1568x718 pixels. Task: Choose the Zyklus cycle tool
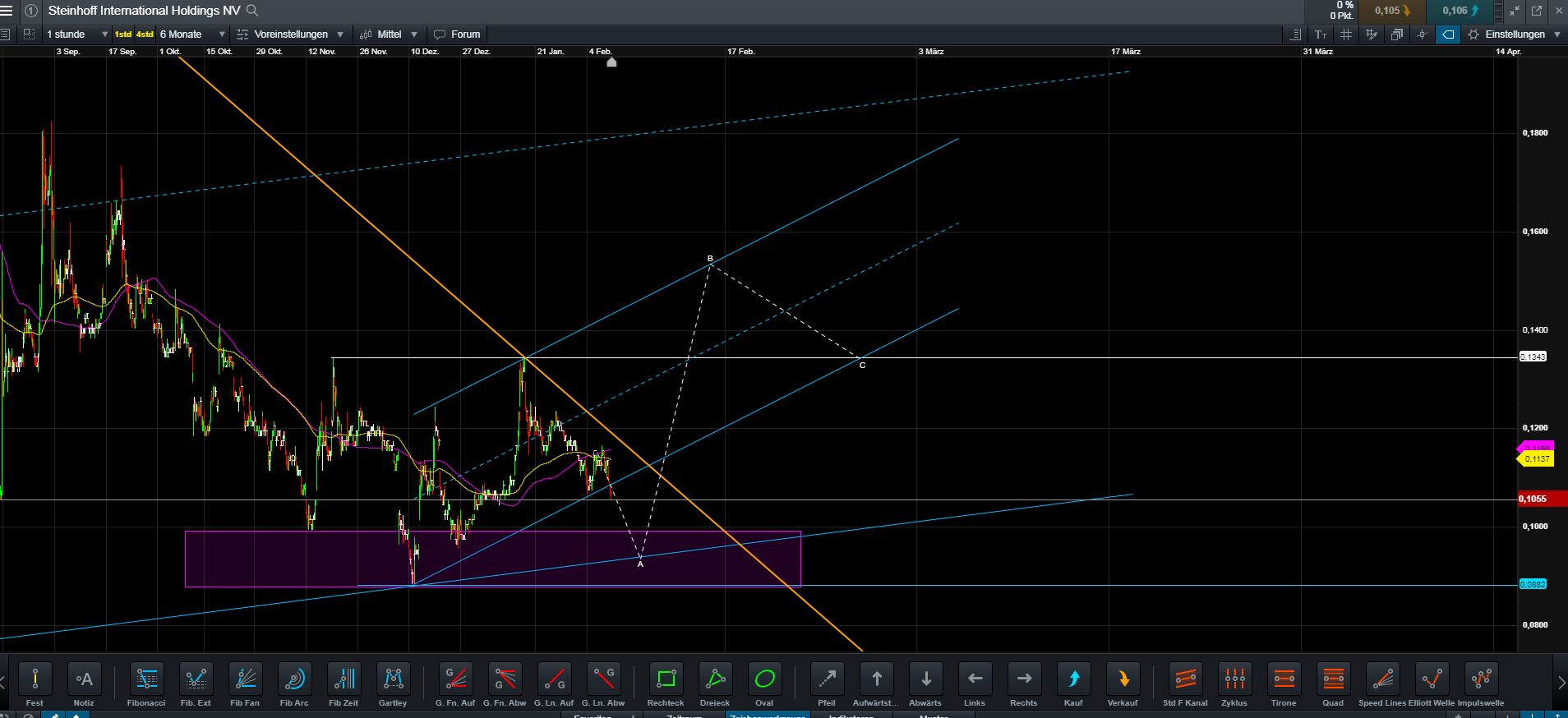click(x=1234, y=679)
